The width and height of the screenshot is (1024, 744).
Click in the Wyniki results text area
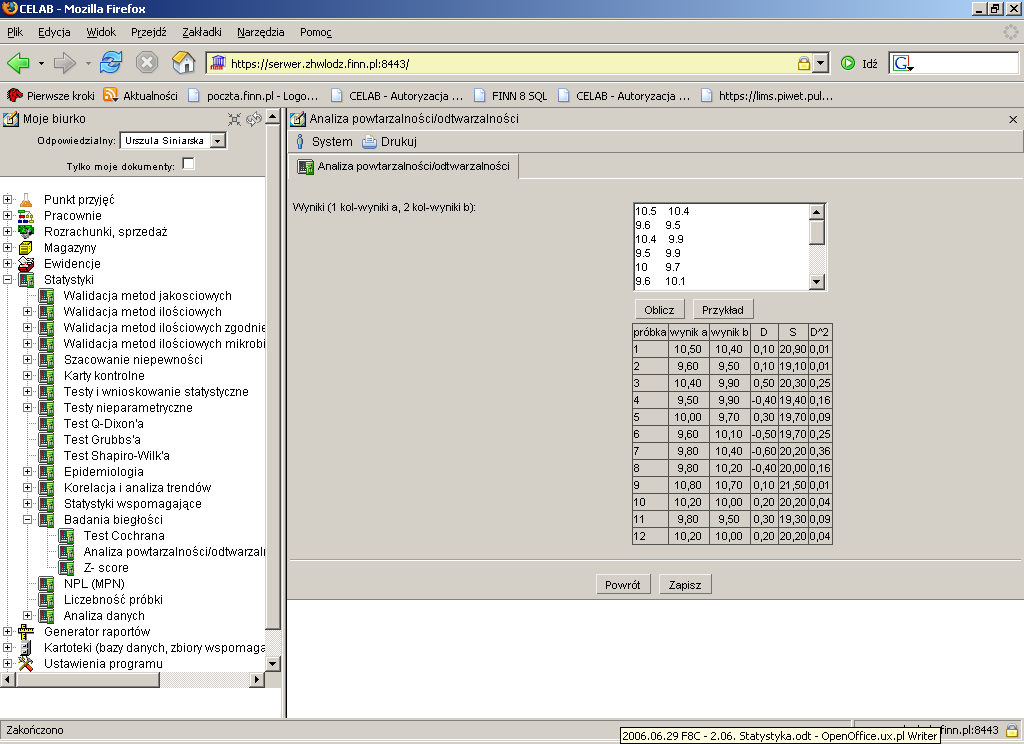tap(721, 246)
